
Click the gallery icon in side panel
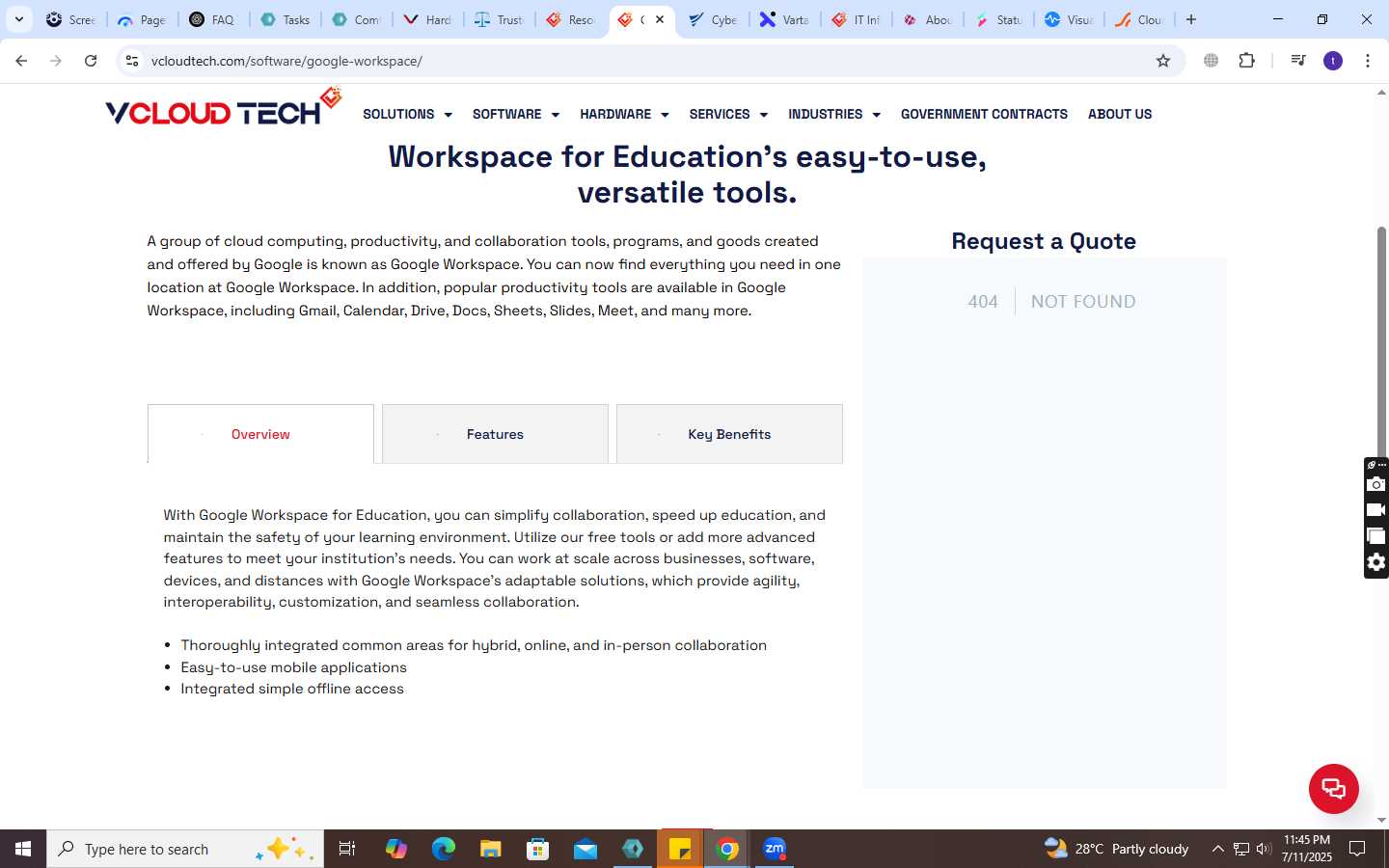point(1376,536)
